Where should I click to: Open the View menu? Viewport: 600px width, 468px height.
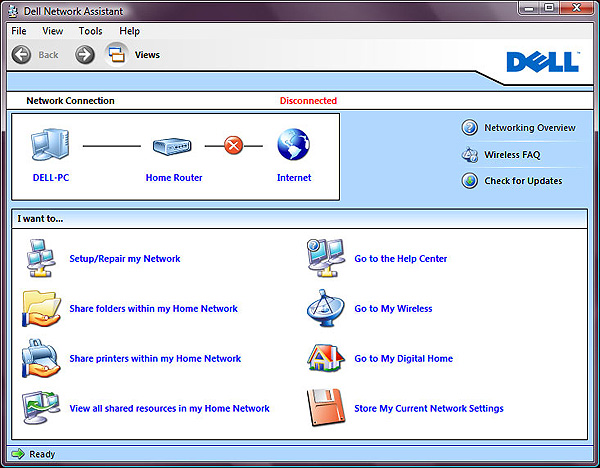click(x=53, y=31)
